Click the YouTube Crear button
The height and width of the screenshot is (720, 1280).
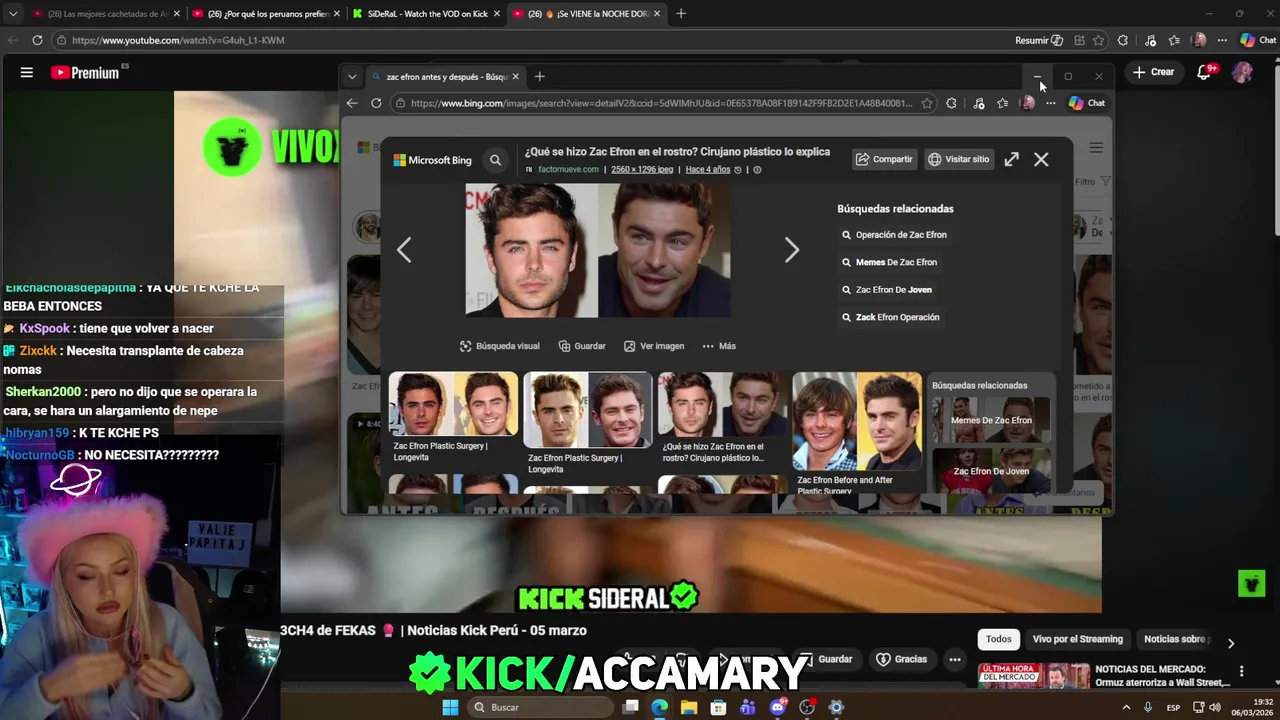[x=1153, y=72]
